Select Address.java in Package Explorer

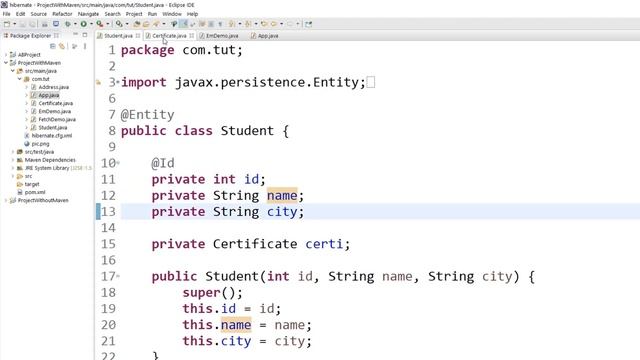click(53, 87)
